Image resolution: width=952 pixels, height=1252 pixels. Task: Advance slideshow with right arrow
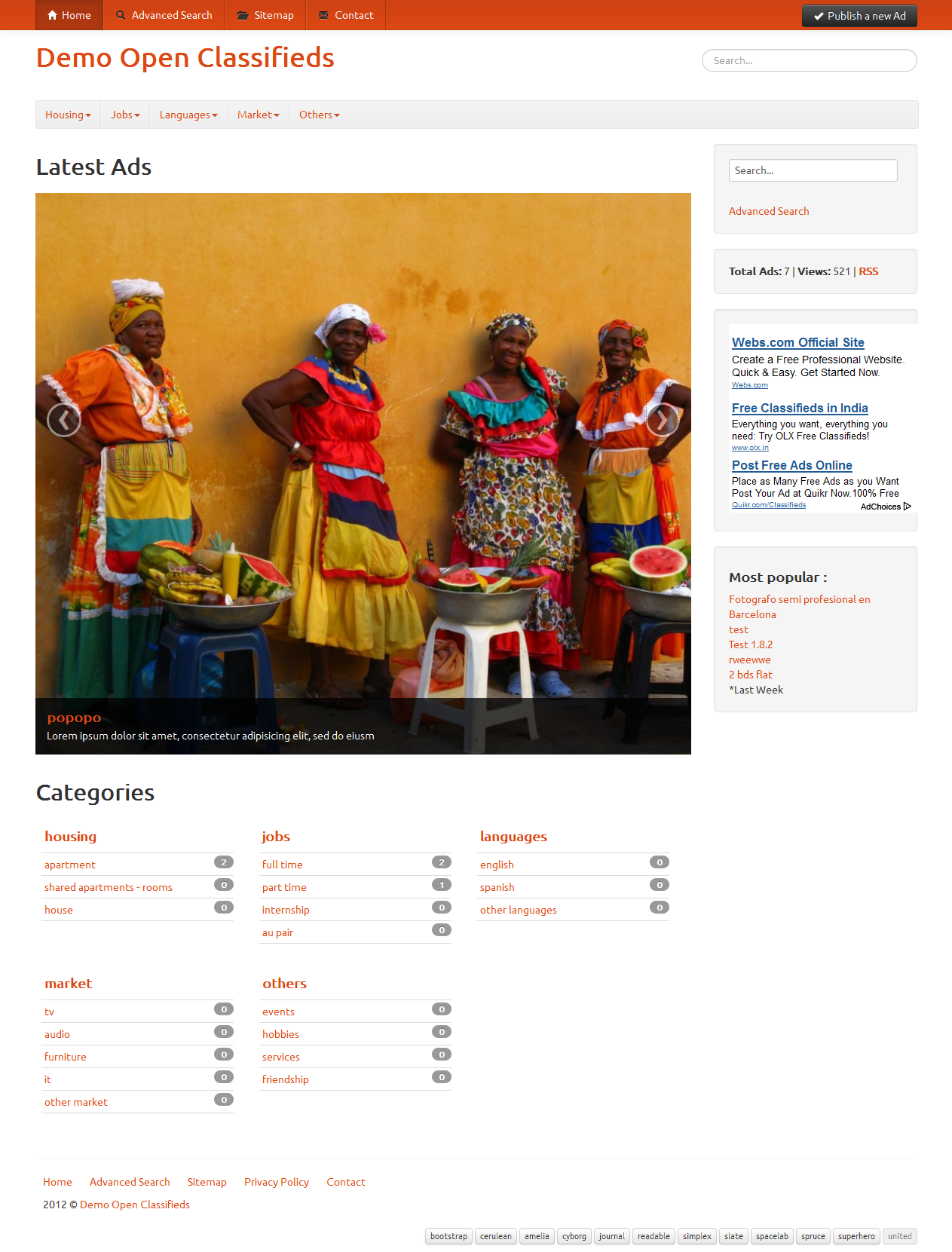click(662, 421)
